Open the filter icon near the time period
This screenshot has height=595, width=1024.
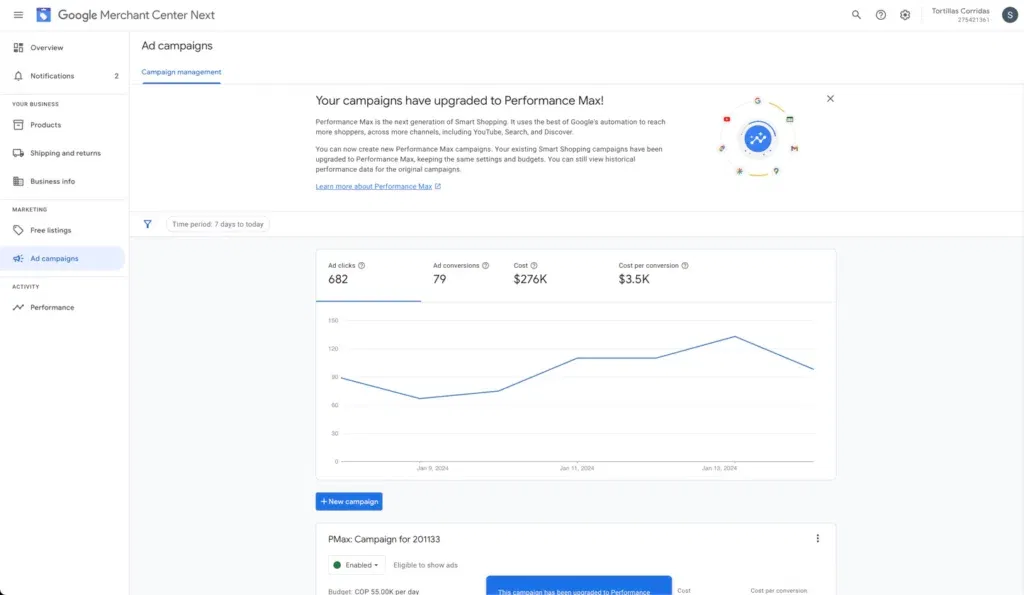tap(148, 224)
